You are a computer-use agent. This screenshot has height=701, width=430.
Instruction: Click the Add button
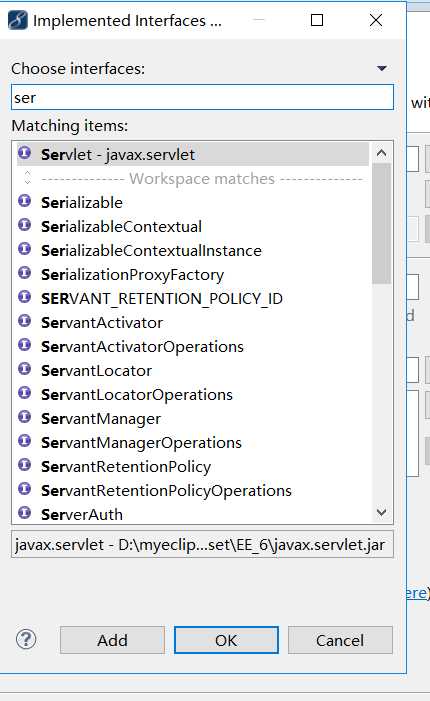pos(112,640)
